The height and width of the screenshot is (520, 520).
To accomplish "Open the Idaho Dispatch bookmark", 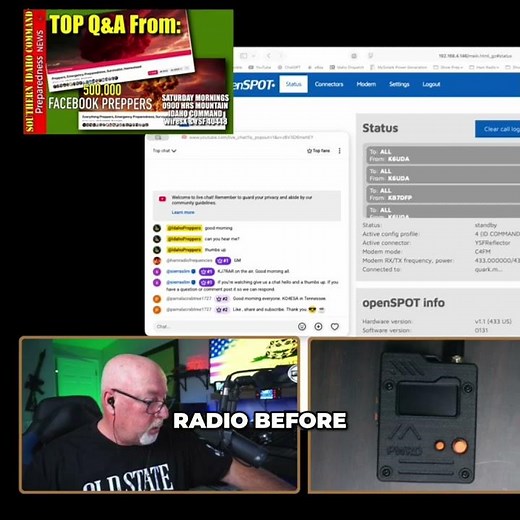I will [x=347, y=67].
